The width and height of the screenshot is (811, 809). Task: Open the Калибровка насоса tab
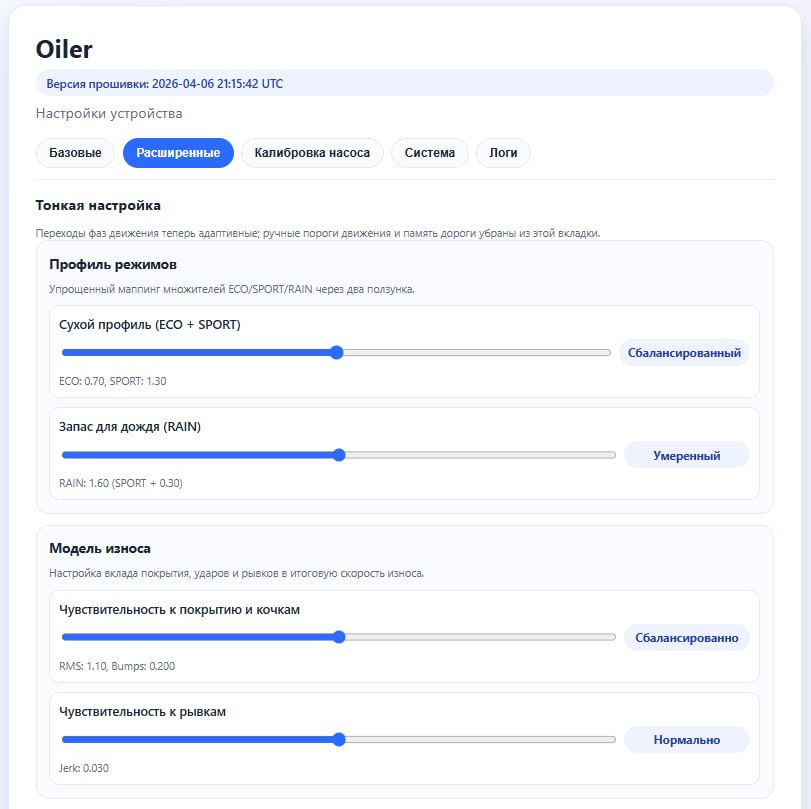point(312,153)
